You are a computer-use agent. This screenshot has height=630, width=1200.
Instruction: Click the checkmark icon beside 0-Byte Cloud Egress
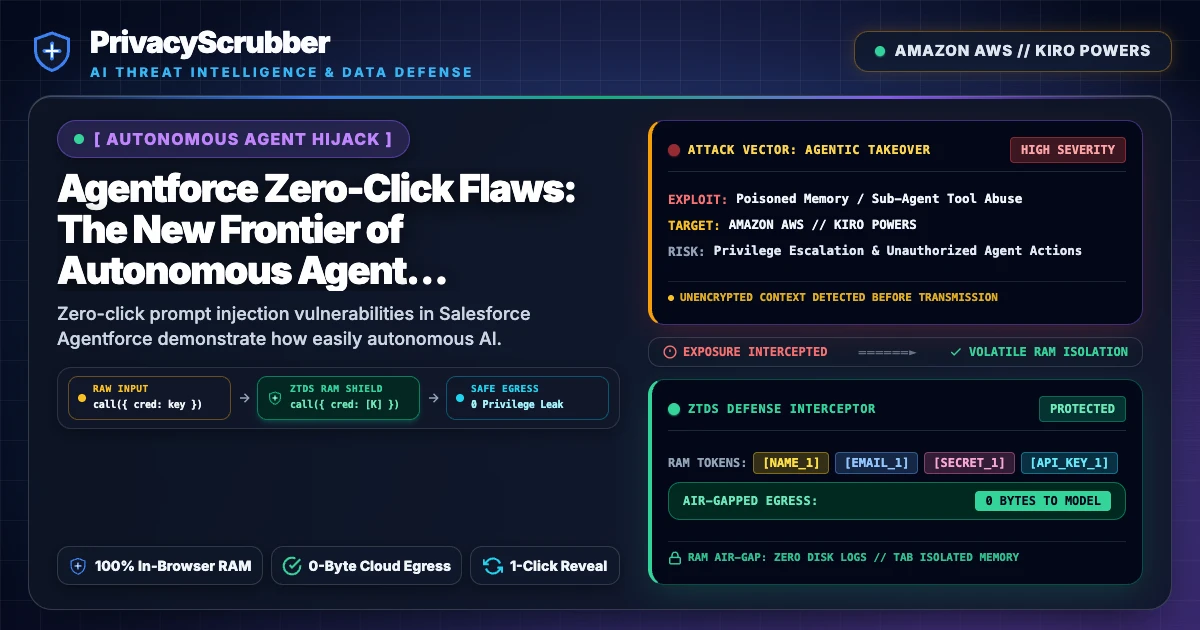pos(292,566)
